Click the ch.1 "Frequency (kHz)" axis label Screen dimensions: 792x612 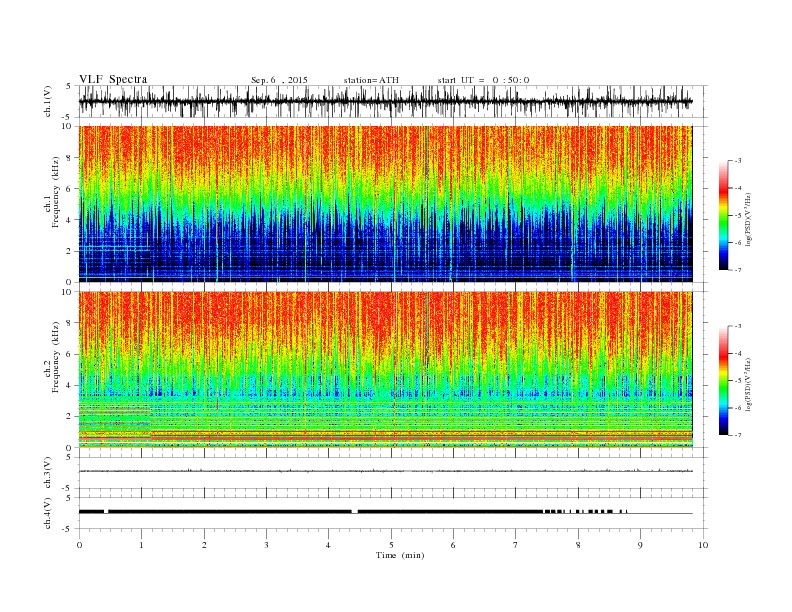[x=56, y=192]
